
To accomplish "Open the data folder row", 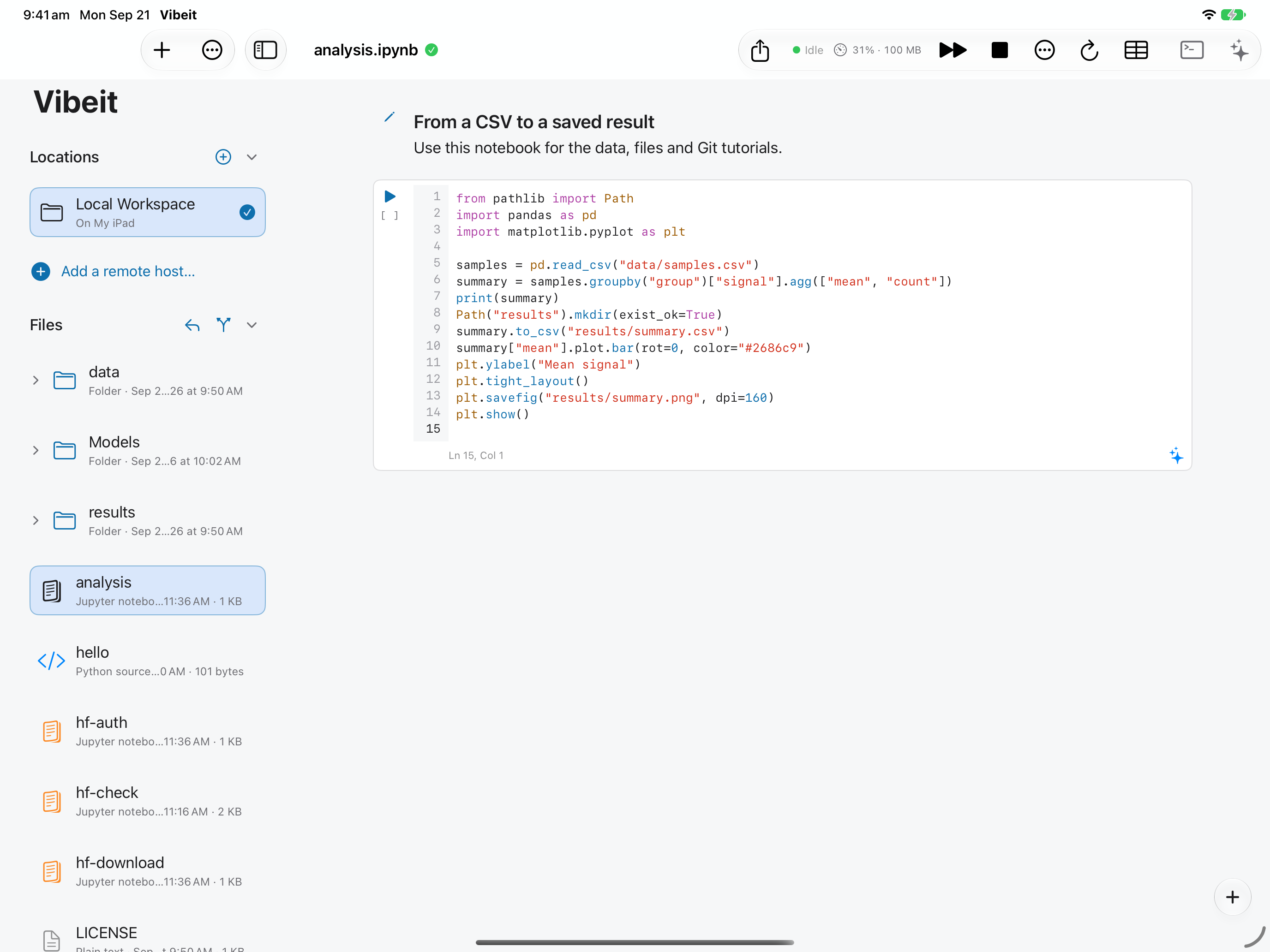I will click(148, 381).
